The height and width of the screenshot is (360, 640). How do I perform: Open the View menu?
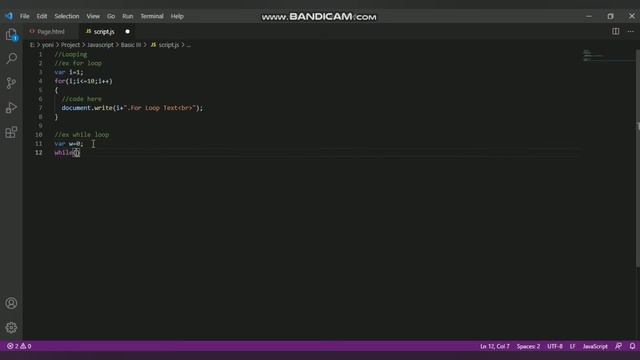93,16
